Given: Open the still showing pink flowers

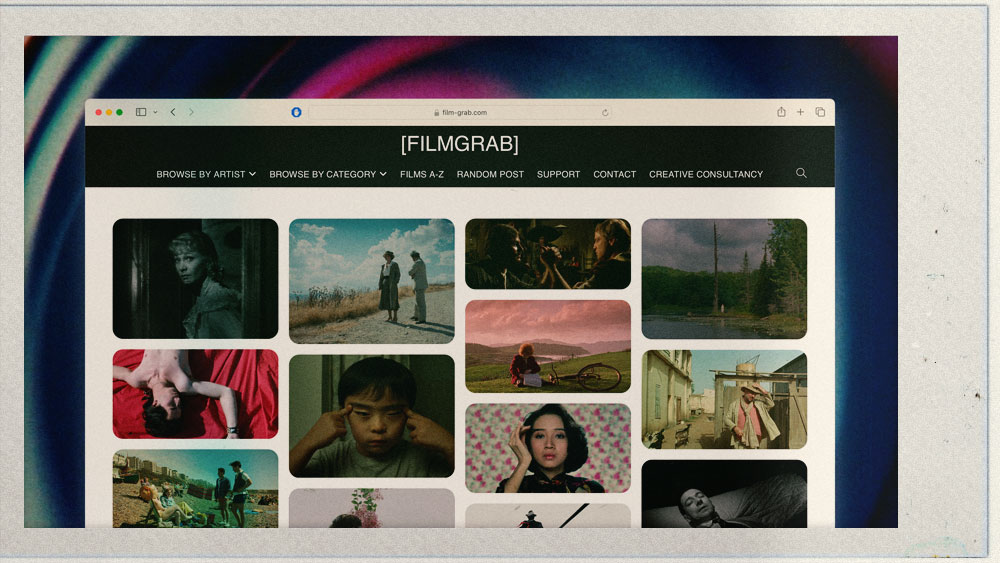Looking at the screenshot, I should (x=372, y=508).
